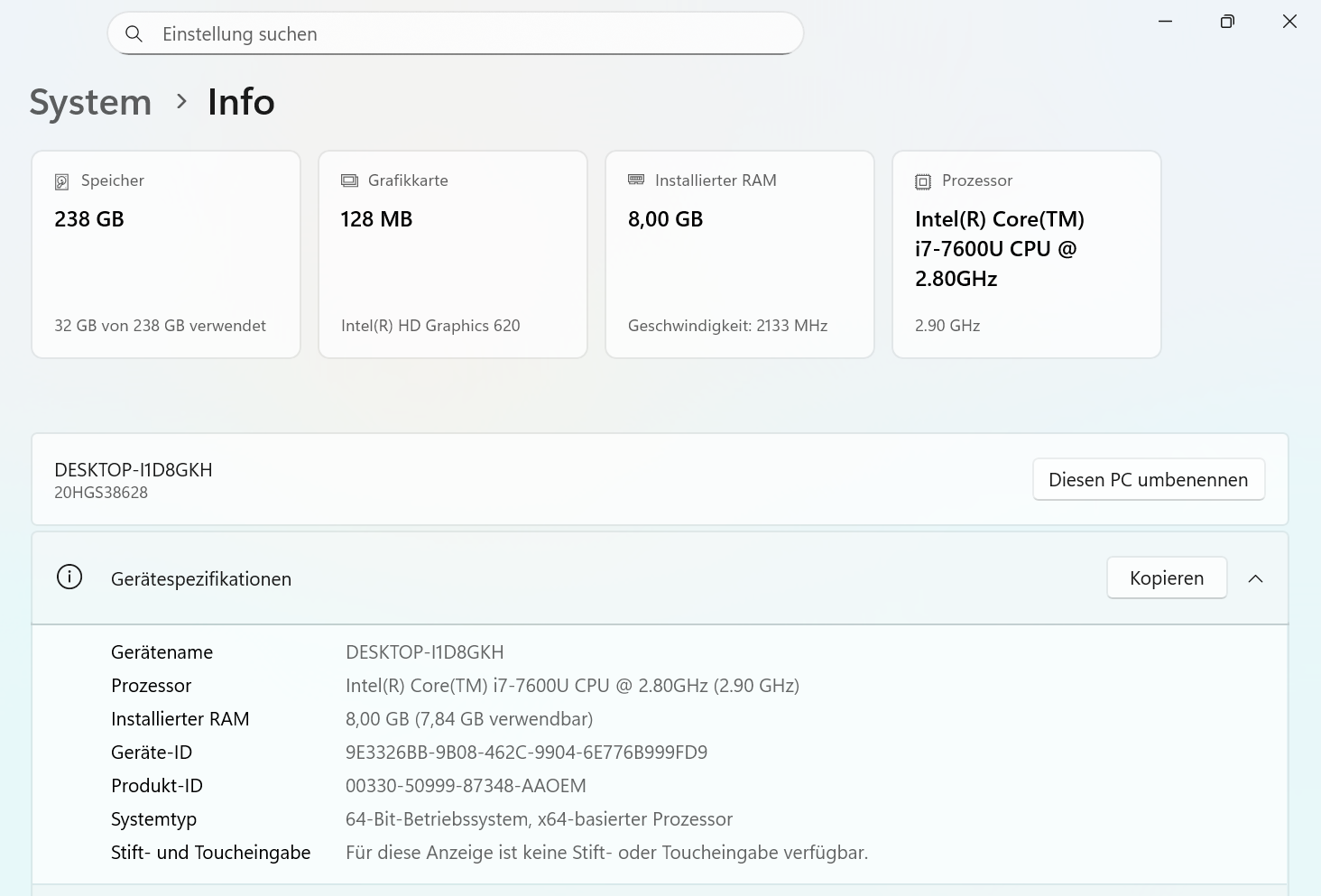Open the Speicher 238 GB card
Viewport: 1321px width, 896px height.
point(166,254)
